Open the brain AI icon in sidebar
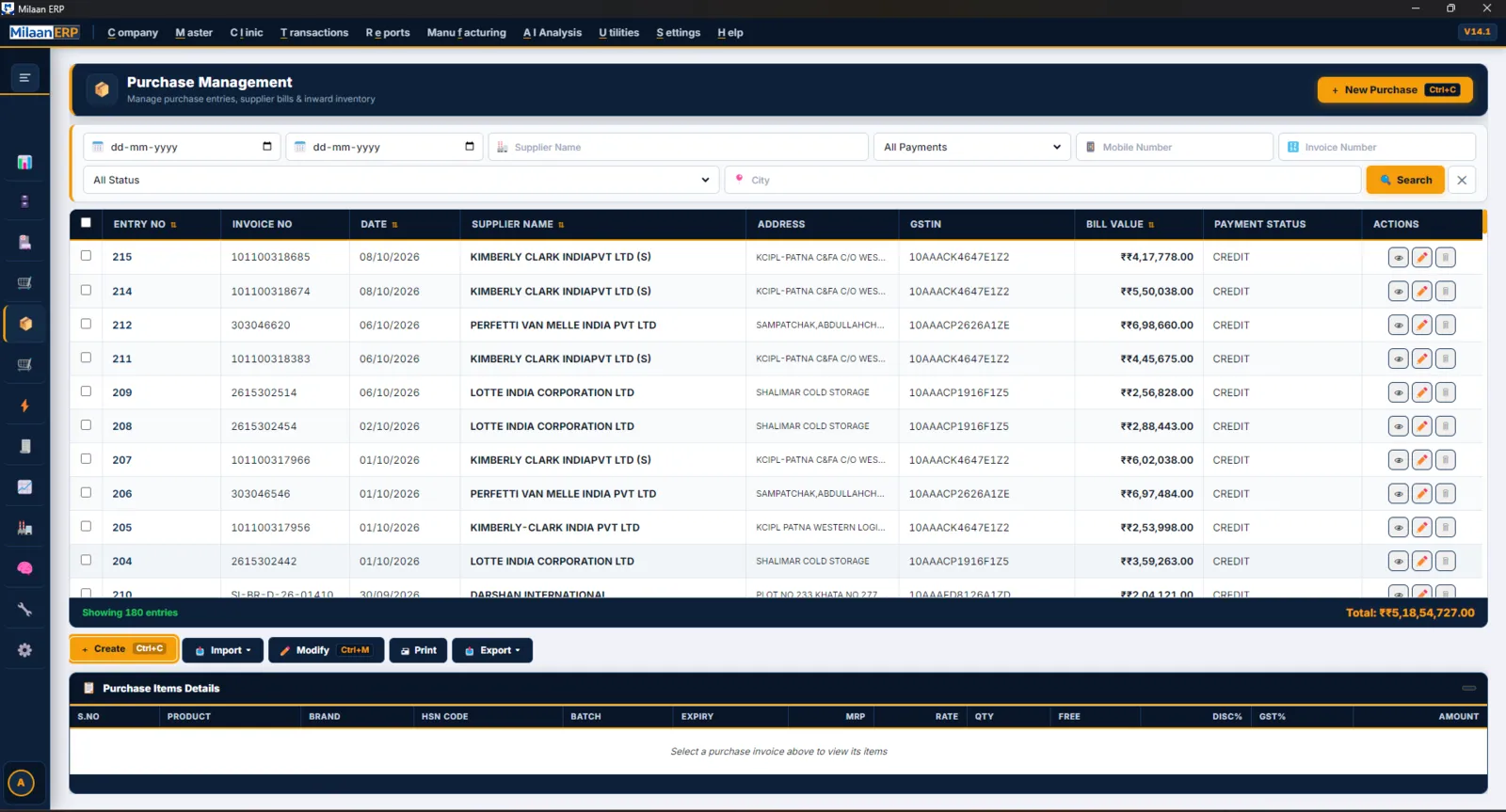The width and height of the screenshot is (1506, 812). click(x=25, y=568)
